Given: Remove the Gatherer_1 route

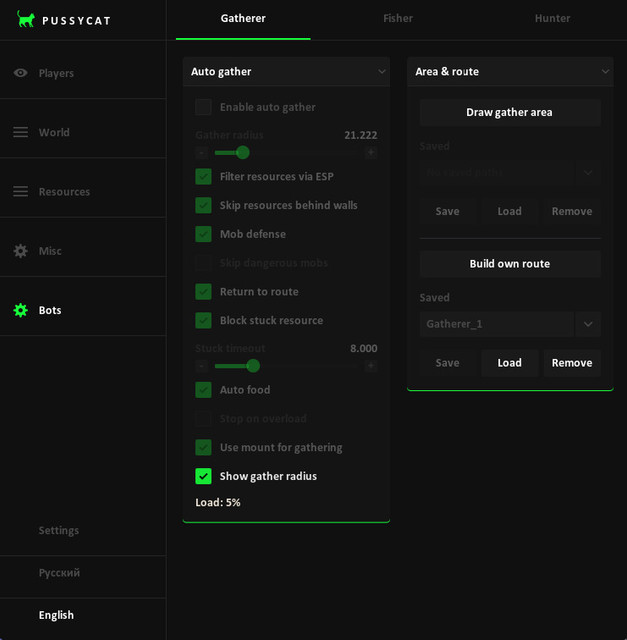Looking at the screenshot, I should (x=572, y=363).
